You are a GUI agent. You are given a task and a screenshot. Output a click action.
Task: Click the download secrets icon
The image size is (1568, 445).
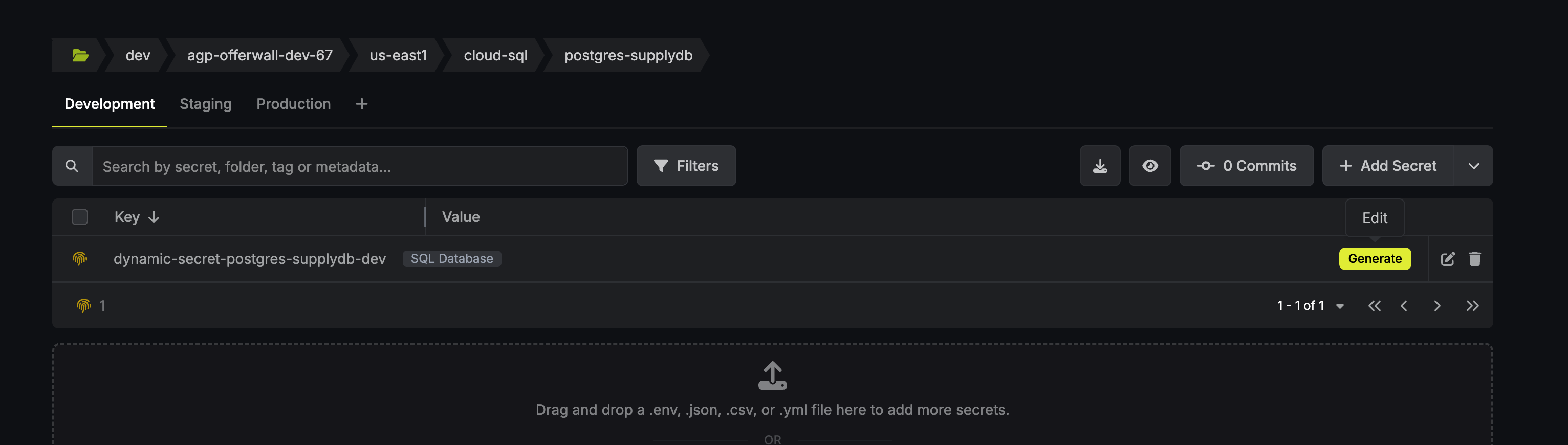coord(1099,166)
